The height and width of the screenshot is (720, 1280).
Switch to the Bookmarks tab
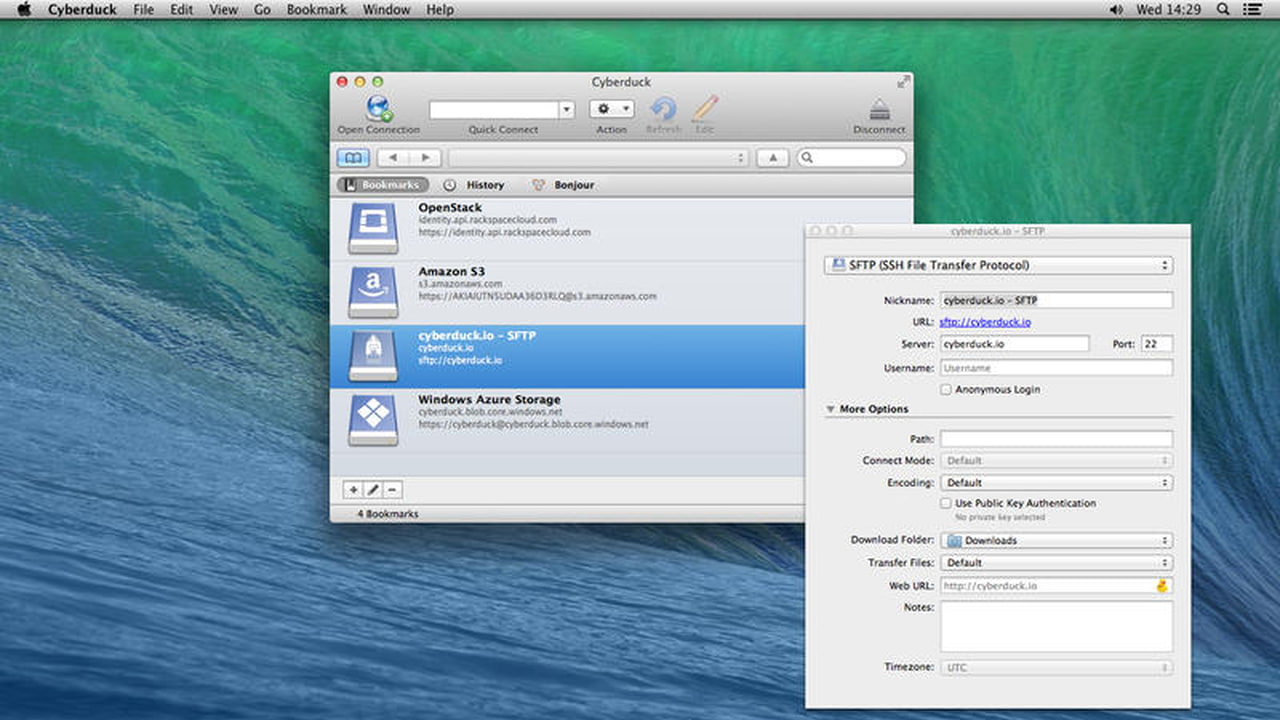coord(383,185)
